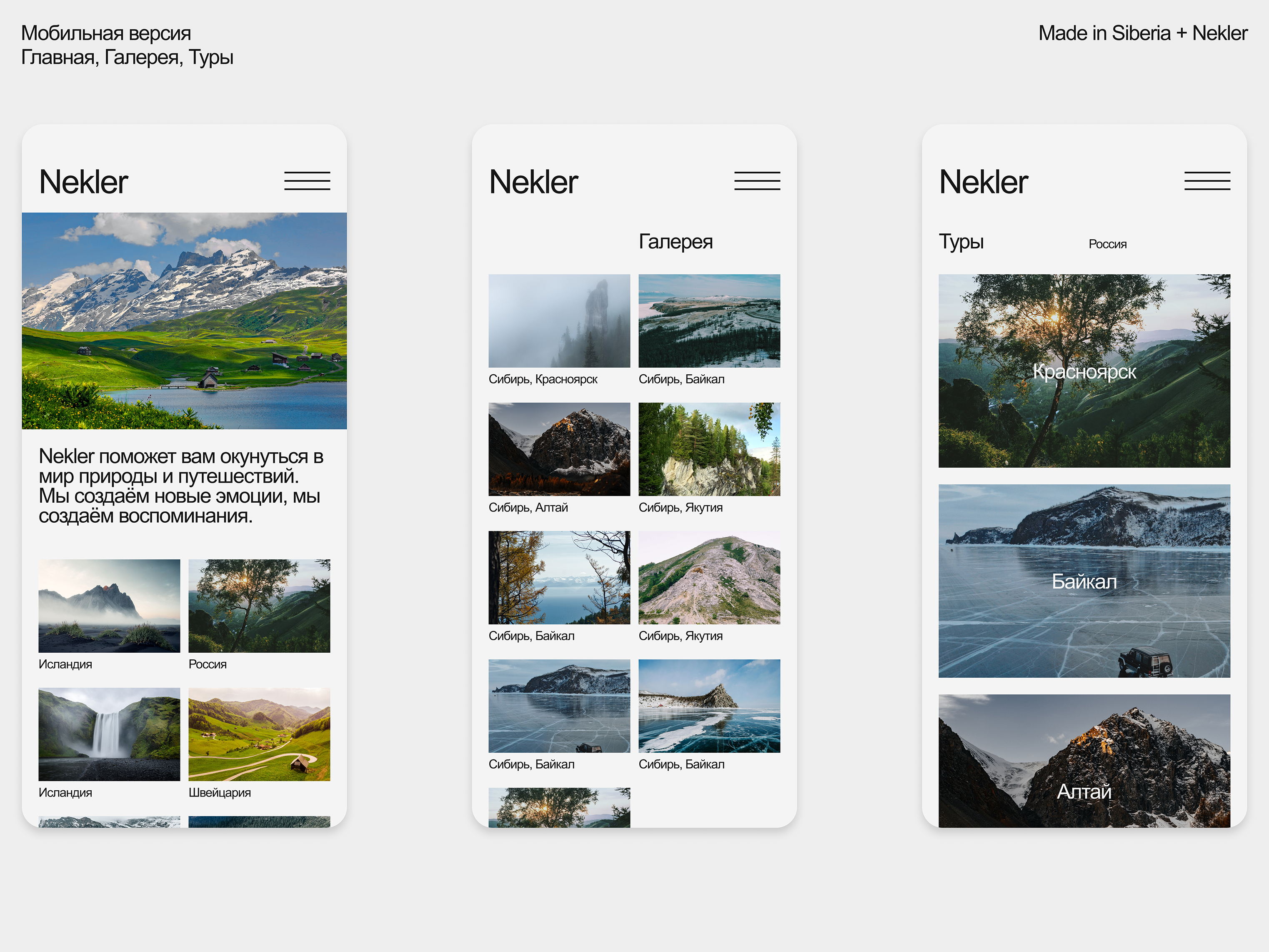Open Сибирь, Якутия forest cliff photo
The image size is (1269, 952).
point(709,449)
